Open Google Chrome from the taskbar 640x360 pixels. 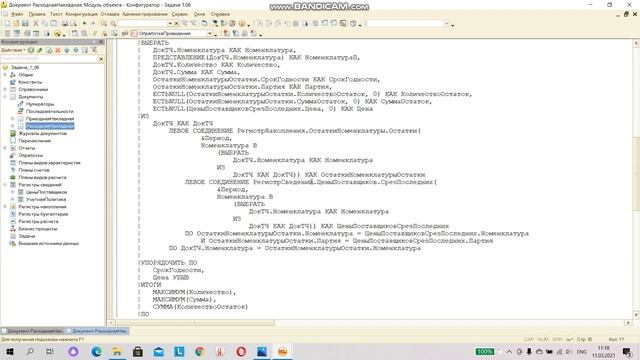200,351
